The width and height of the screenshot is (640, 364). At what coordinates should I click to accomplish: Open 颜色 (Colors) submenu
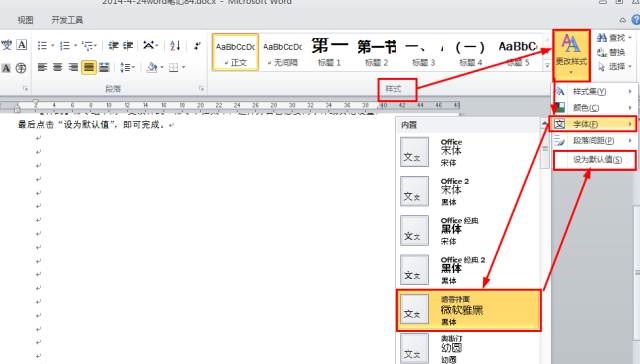click(594, 108)
